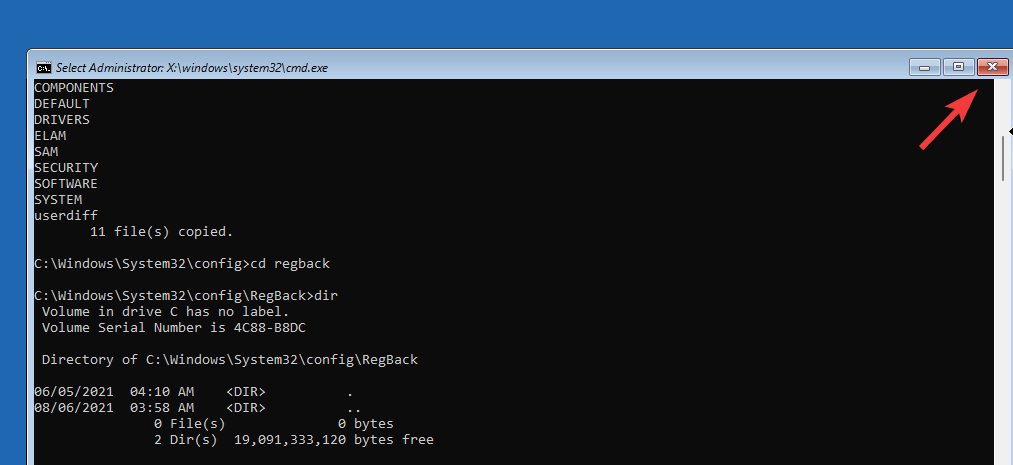The height and width of the screenshot is (465, 1013).
Task: Click the 'cd regback' command line
Action: (x=182, y=264)
